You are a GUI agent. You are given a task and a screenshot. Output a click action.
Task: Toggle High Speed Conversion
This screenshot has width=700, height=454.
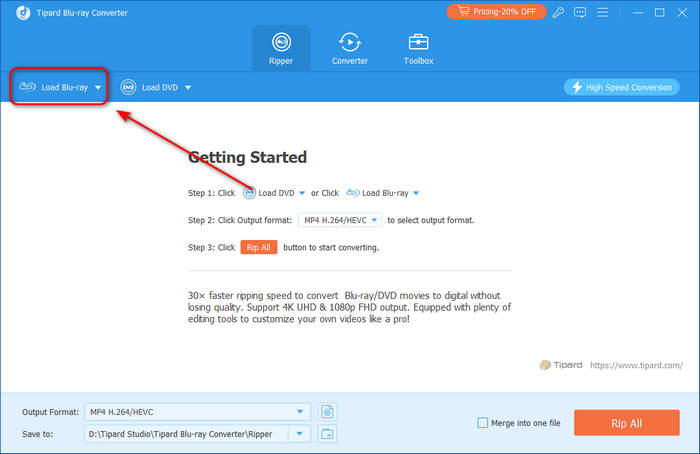click(621, 87)
